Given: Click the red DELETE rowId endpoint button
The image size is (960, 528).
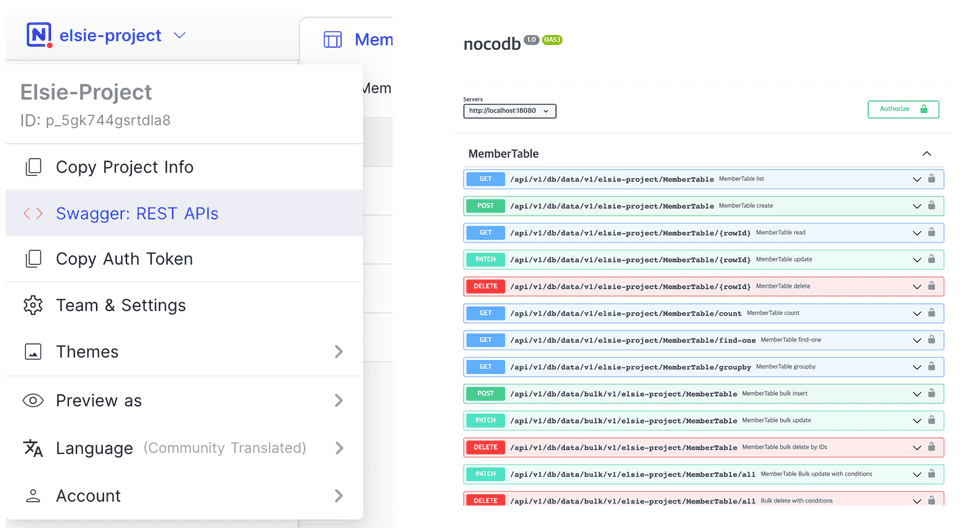Looking at the screenshot, I should point(485,286).
